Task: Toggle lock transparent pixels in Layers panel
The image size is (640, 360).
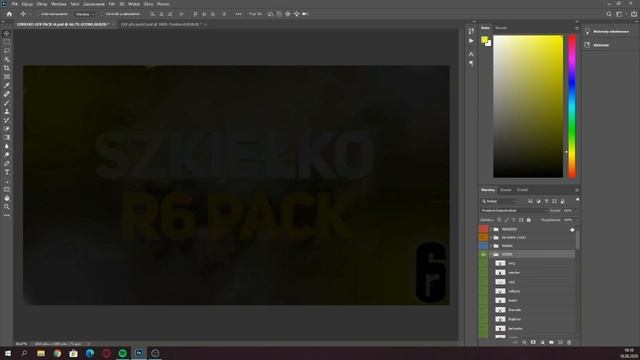Action: [x=499, y=220]
